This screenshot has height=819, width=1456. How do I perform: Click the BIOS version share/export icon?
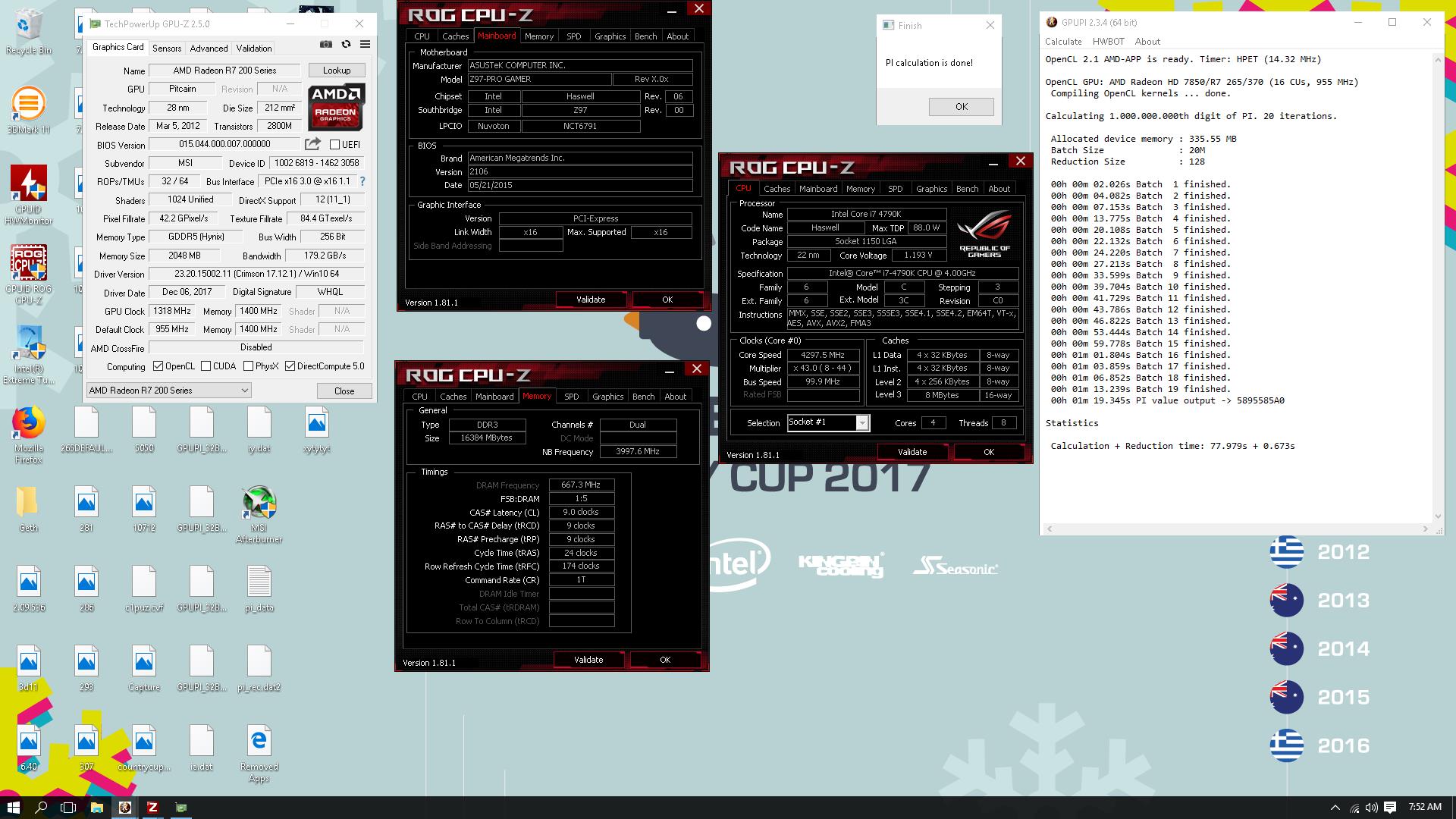coord(312,144)
